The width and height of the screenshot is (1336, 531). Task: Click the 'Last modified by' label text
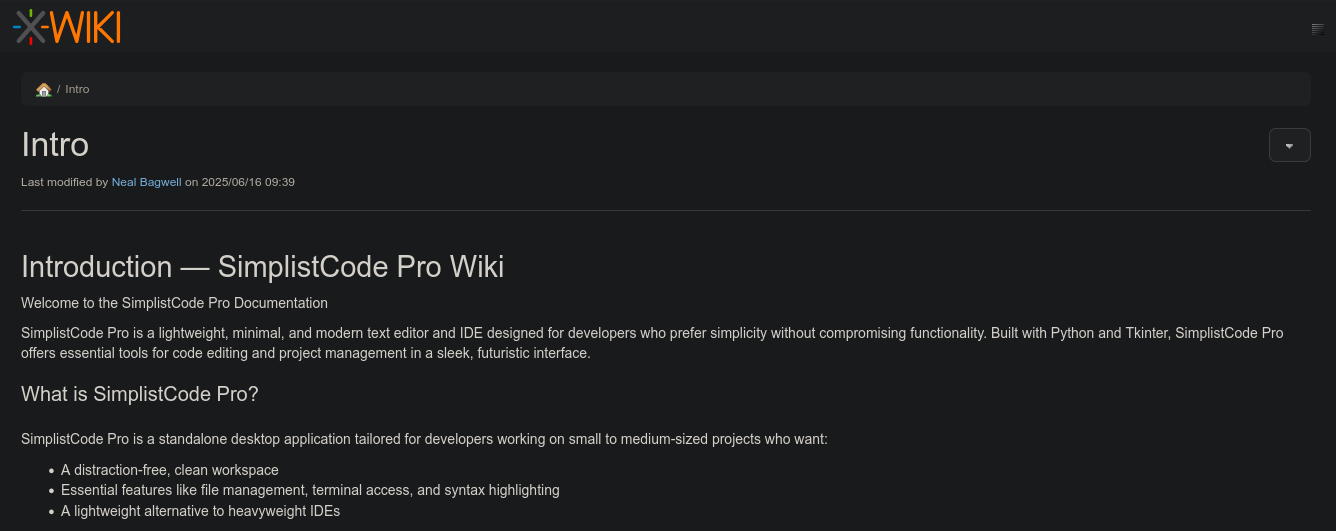pos(65,182)
